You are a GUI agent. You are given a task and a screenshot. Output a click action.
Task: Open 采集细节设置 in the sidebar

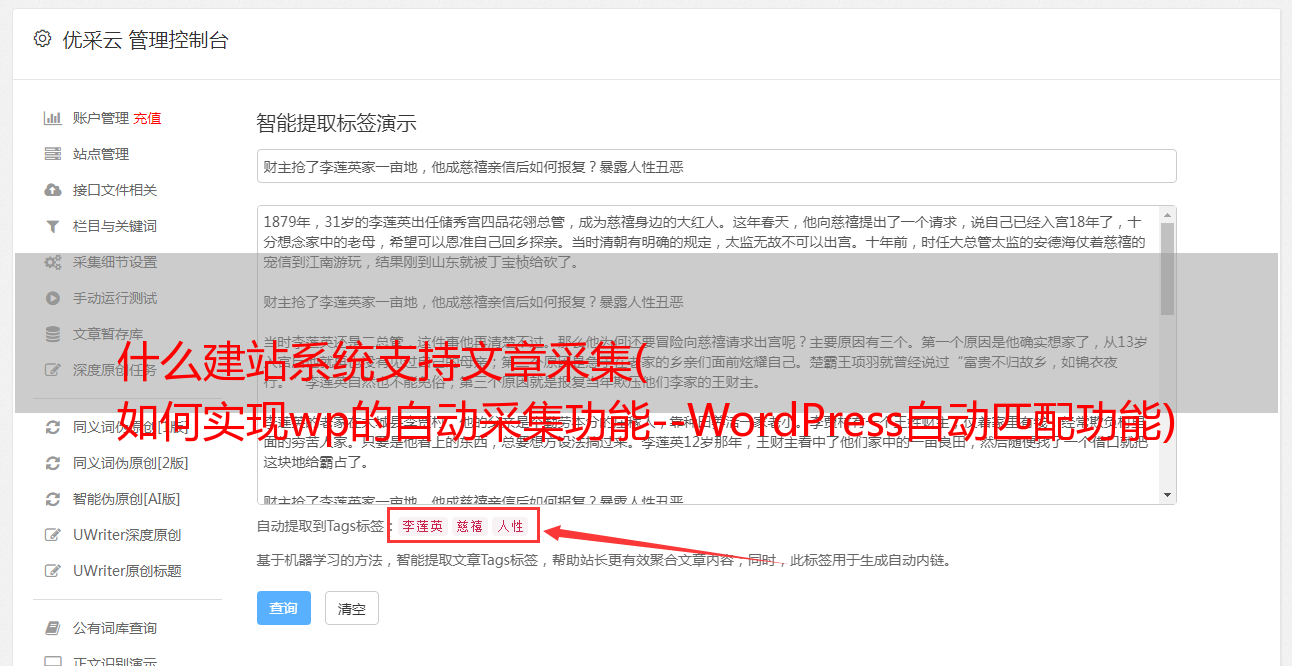pos(115,262)
